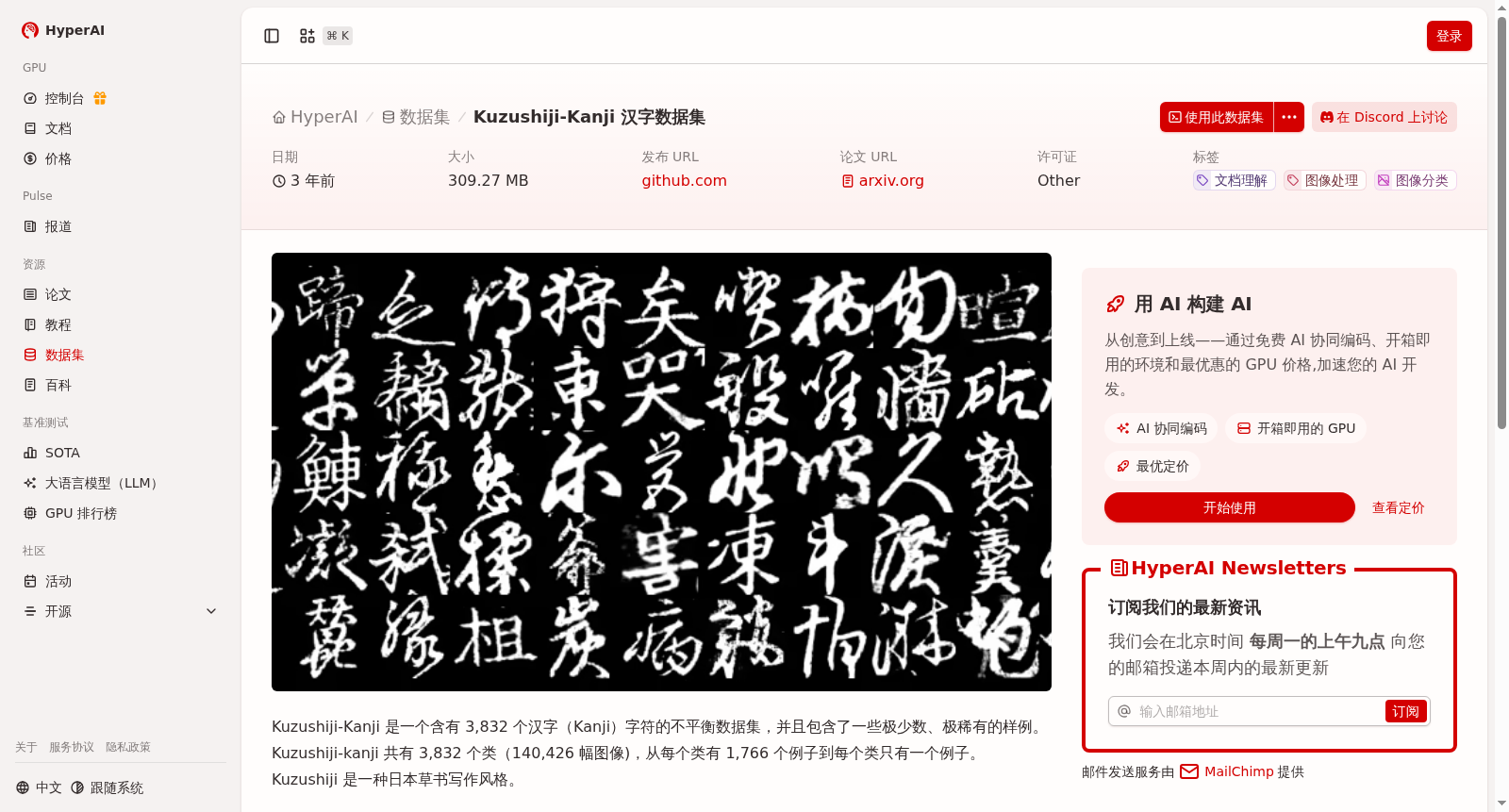The width and height of the screenshot is (1509, 812).
Task: Go to HyperAI home breadcrumb
Action: pos(315,117)
